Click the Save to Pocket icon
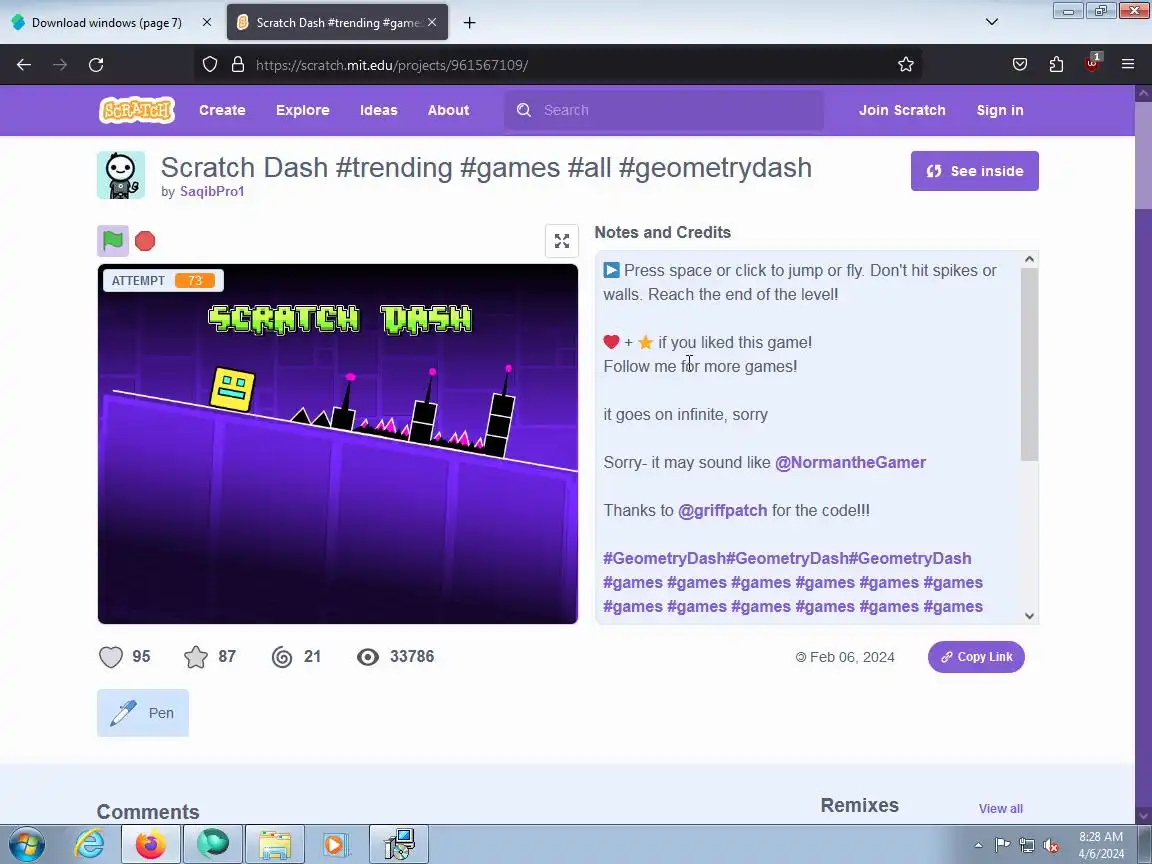This screenshot has height=864, width=1152. point(1020,65)
